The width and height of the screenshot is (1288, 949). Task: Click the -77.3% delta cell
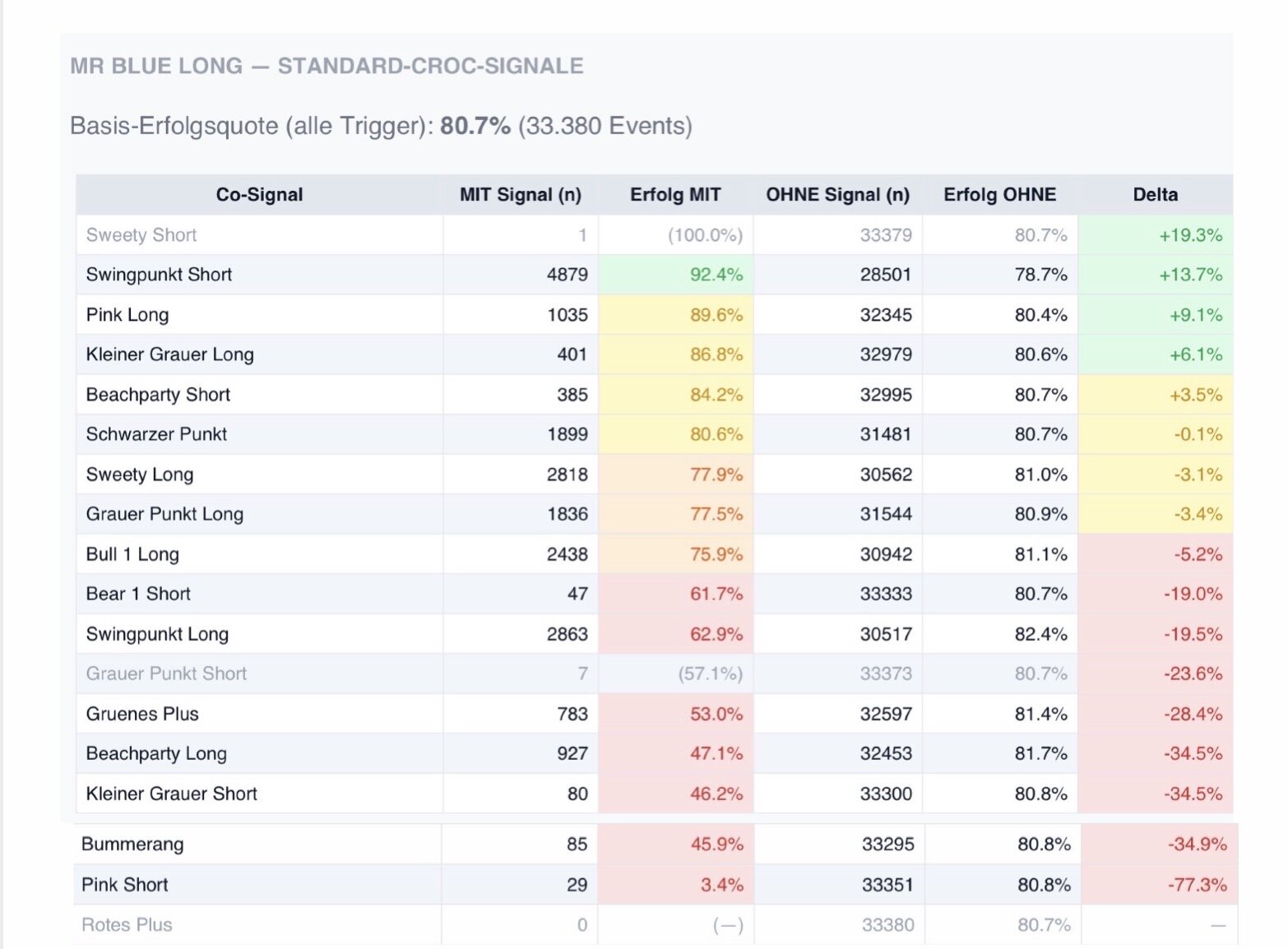[1197, 885]
